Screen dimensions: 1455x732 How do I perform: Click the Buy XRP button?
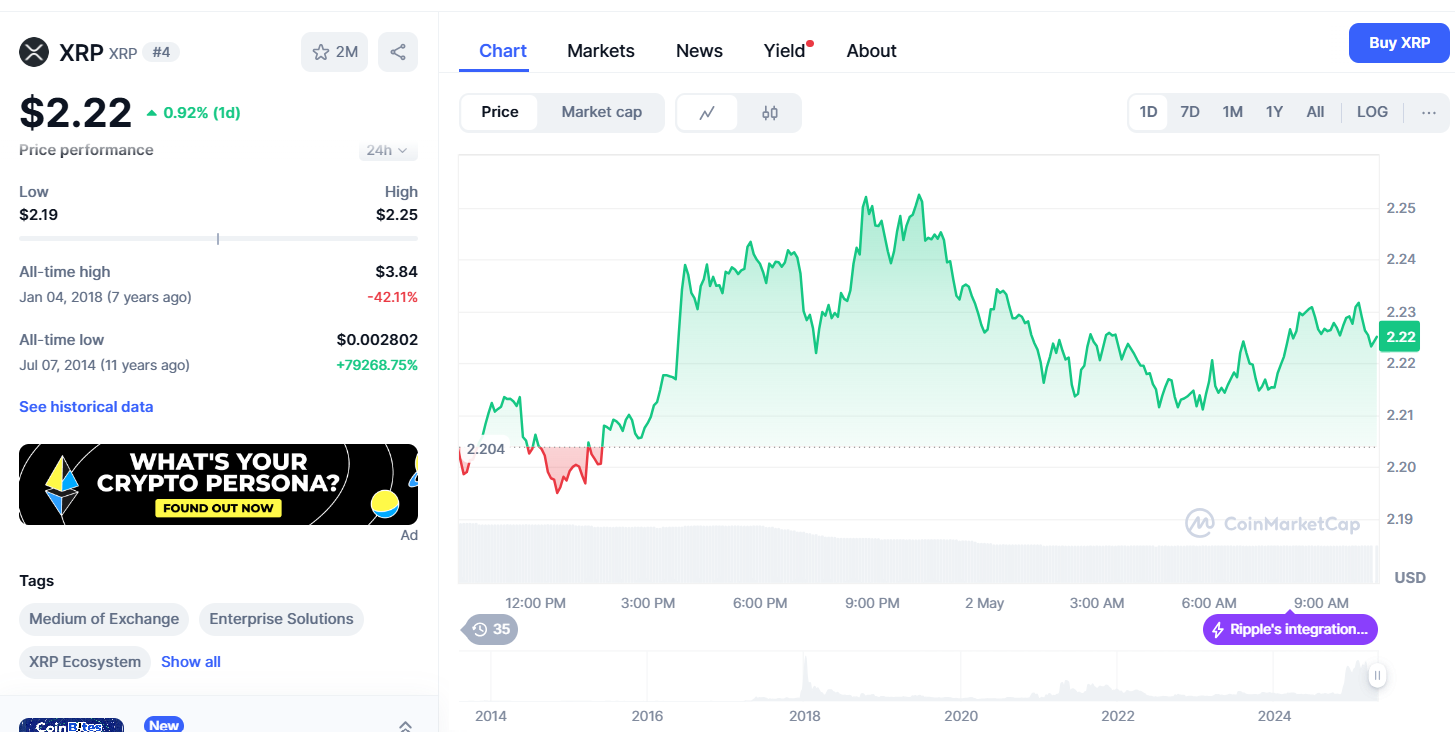pyautogui.click(x=1398, y=43)
